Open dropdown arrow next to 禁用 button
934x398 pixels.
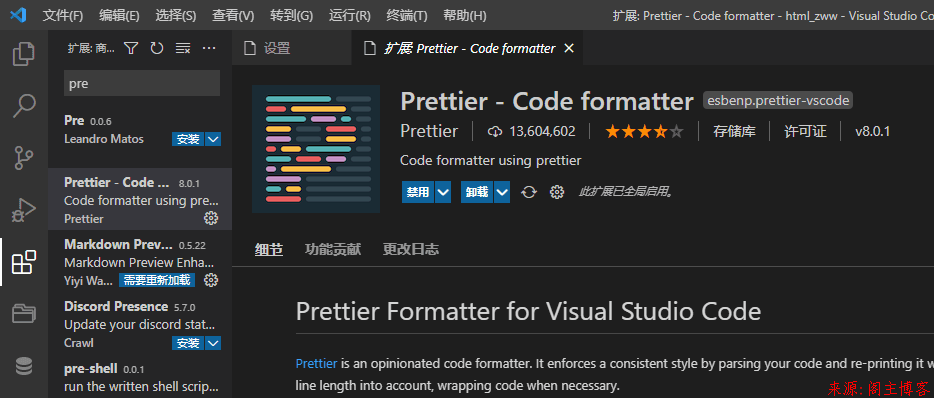[x=443, y=192]
